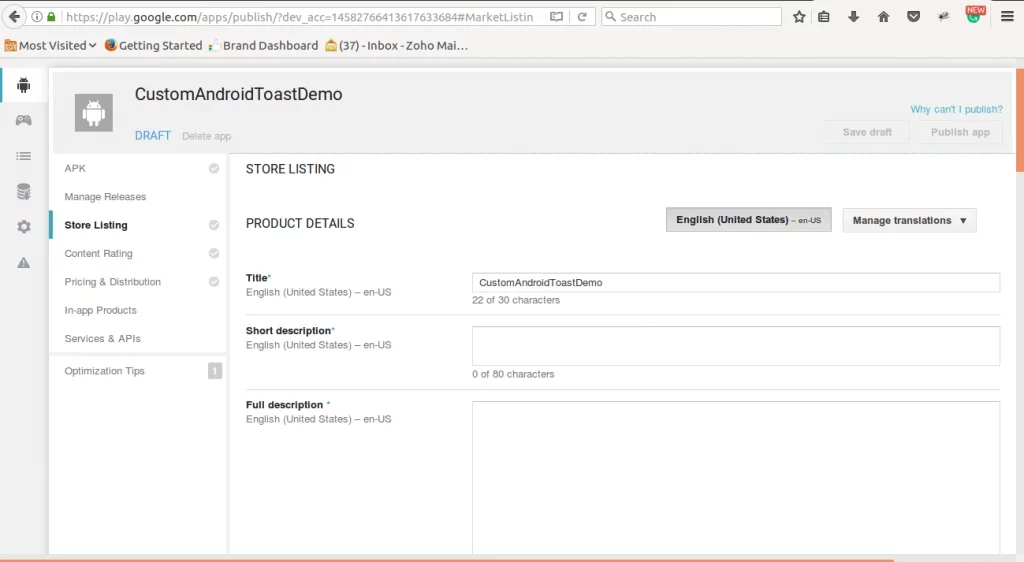Open Game services controller icon
This screenshot has width=1024, height=562.
pos(23,120)
